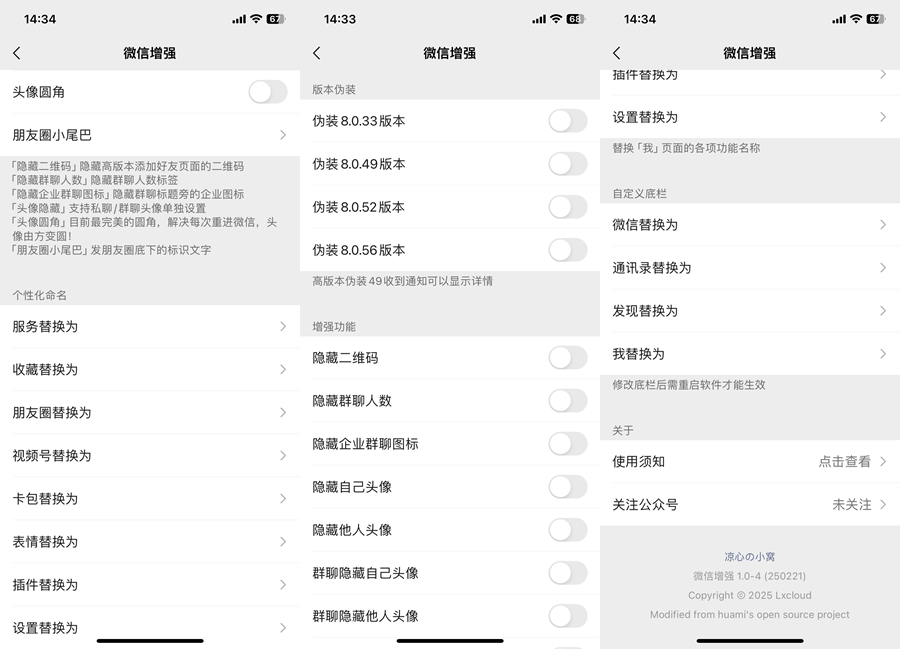Screen dimensions: 900x649
Task: Expand the 卡包替换为 row
Action: 150,498
